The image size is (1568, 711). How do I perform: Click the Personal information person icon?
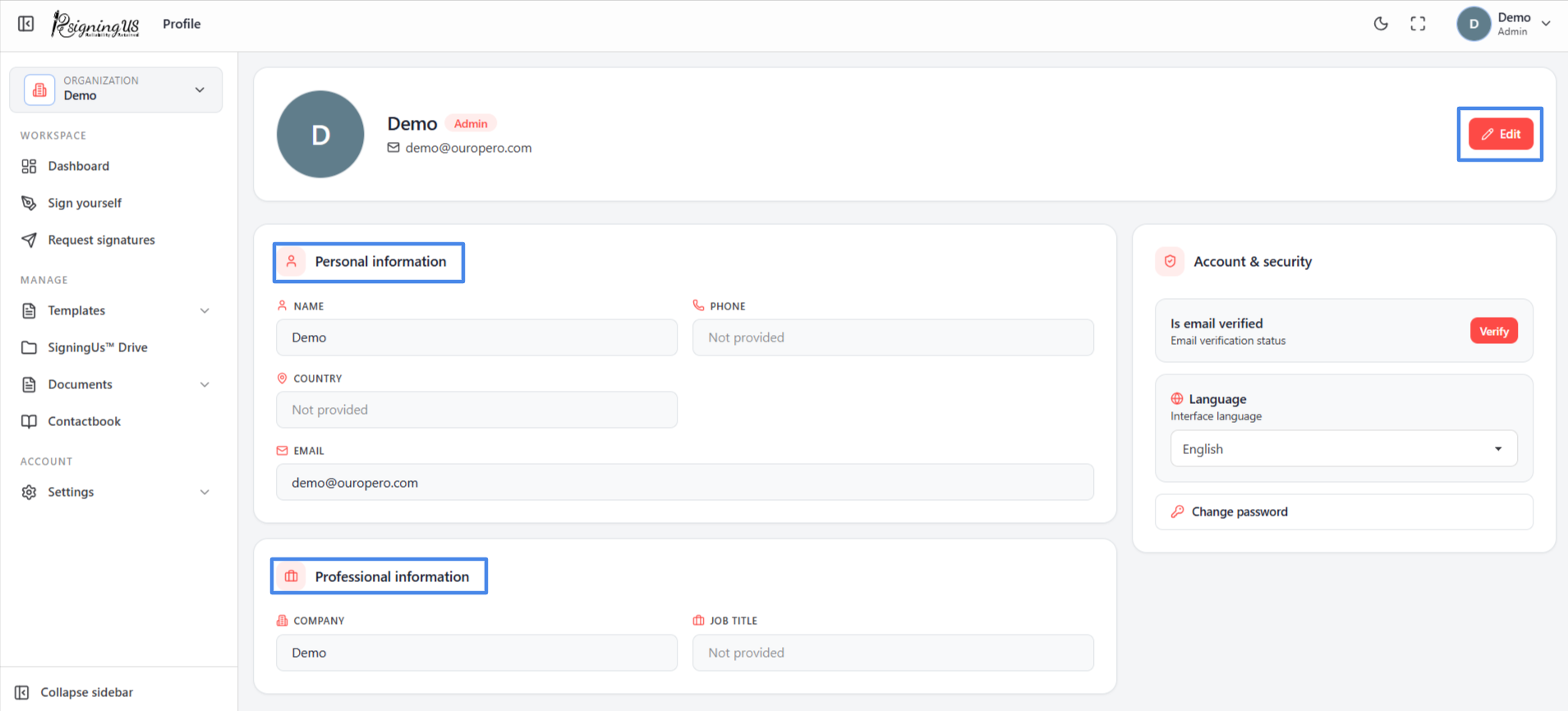292,261
